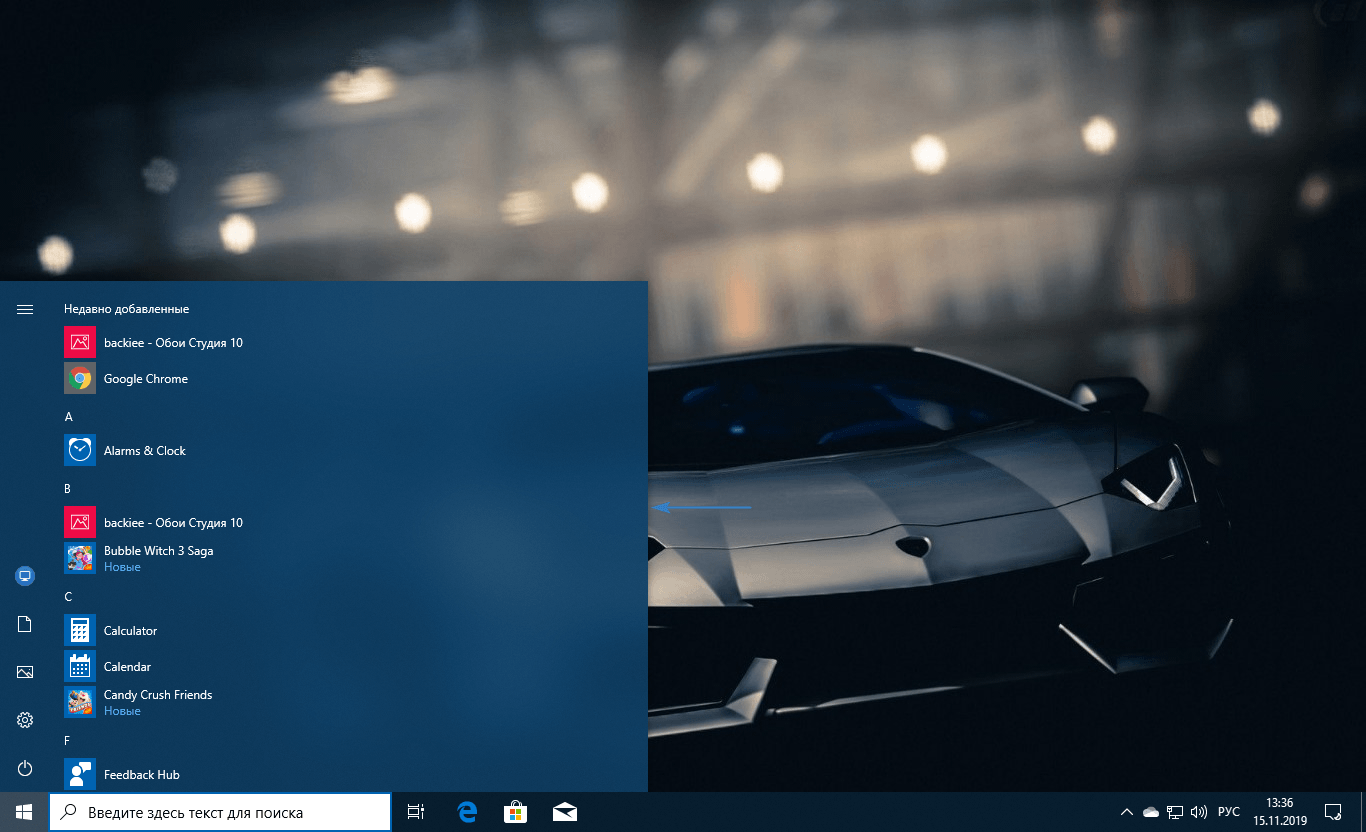Image resolution: width=1366 pixels, height=832 pixels.
Task: Open Alarms & Clock app
Action: click(144, 451)
